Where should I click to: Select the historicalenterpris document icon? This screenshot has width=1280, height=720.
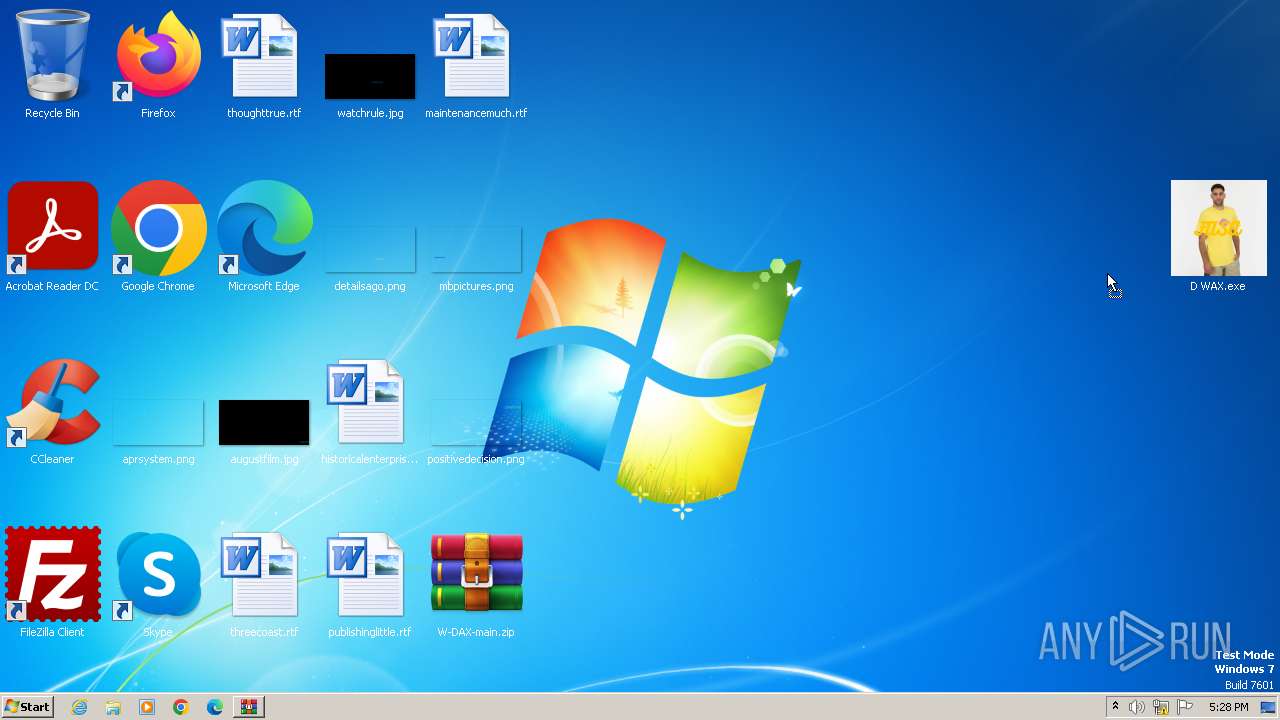370,411
